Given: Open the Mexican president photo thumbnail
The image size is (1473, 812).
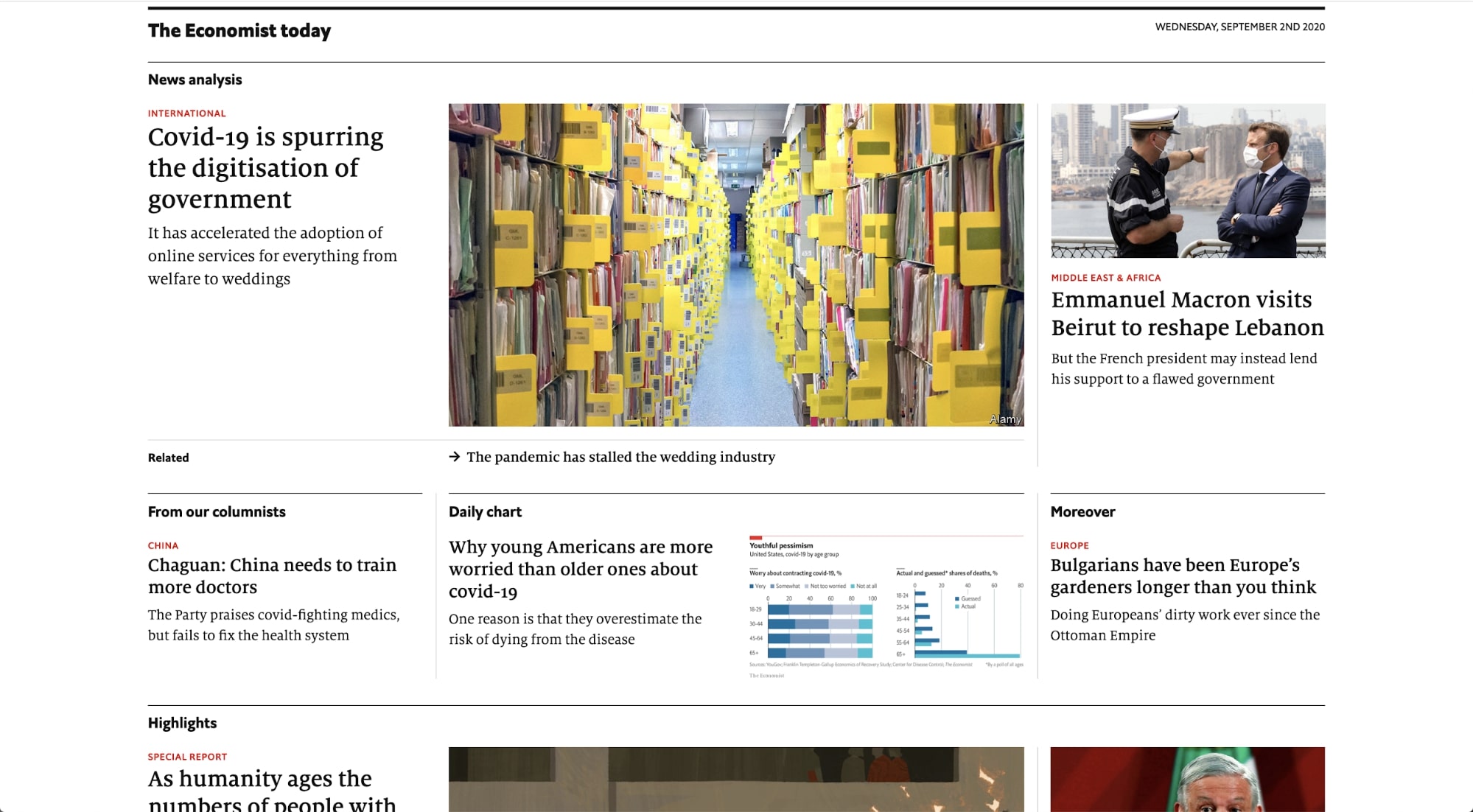Looking at the screenshot, I should coord(1187,780).
